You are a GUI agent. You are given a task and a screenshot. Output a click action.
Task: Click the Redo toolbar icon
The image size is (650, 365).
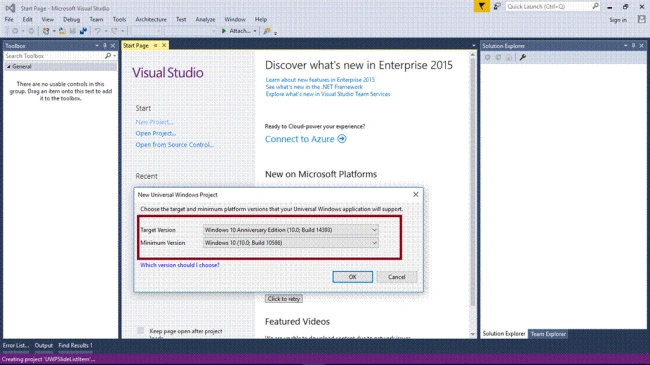tap(114, 31)
